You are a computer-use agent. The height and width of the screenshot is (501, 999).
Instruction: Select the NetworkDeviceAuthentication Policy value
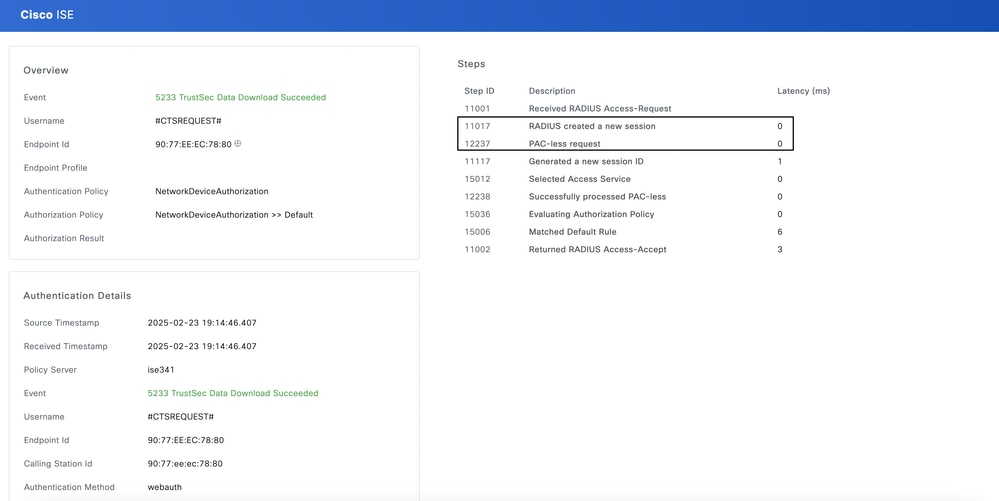coord(212,191)
